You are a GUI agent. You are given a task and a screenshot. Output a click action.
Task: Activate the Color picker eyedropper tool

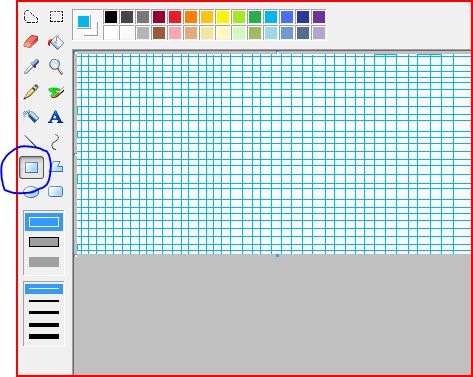31,67
